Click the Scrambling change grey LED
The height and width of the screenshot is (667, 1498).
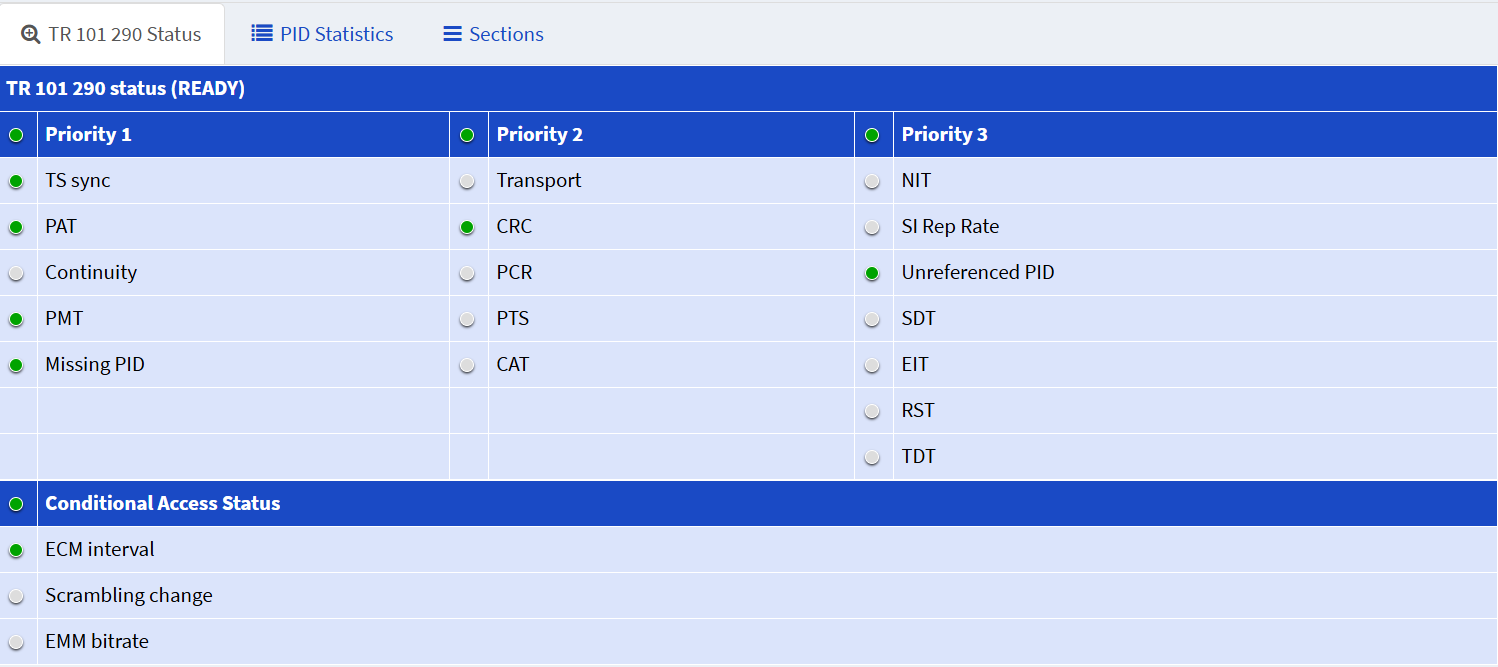pyautogui.click(x=16, y=597)
